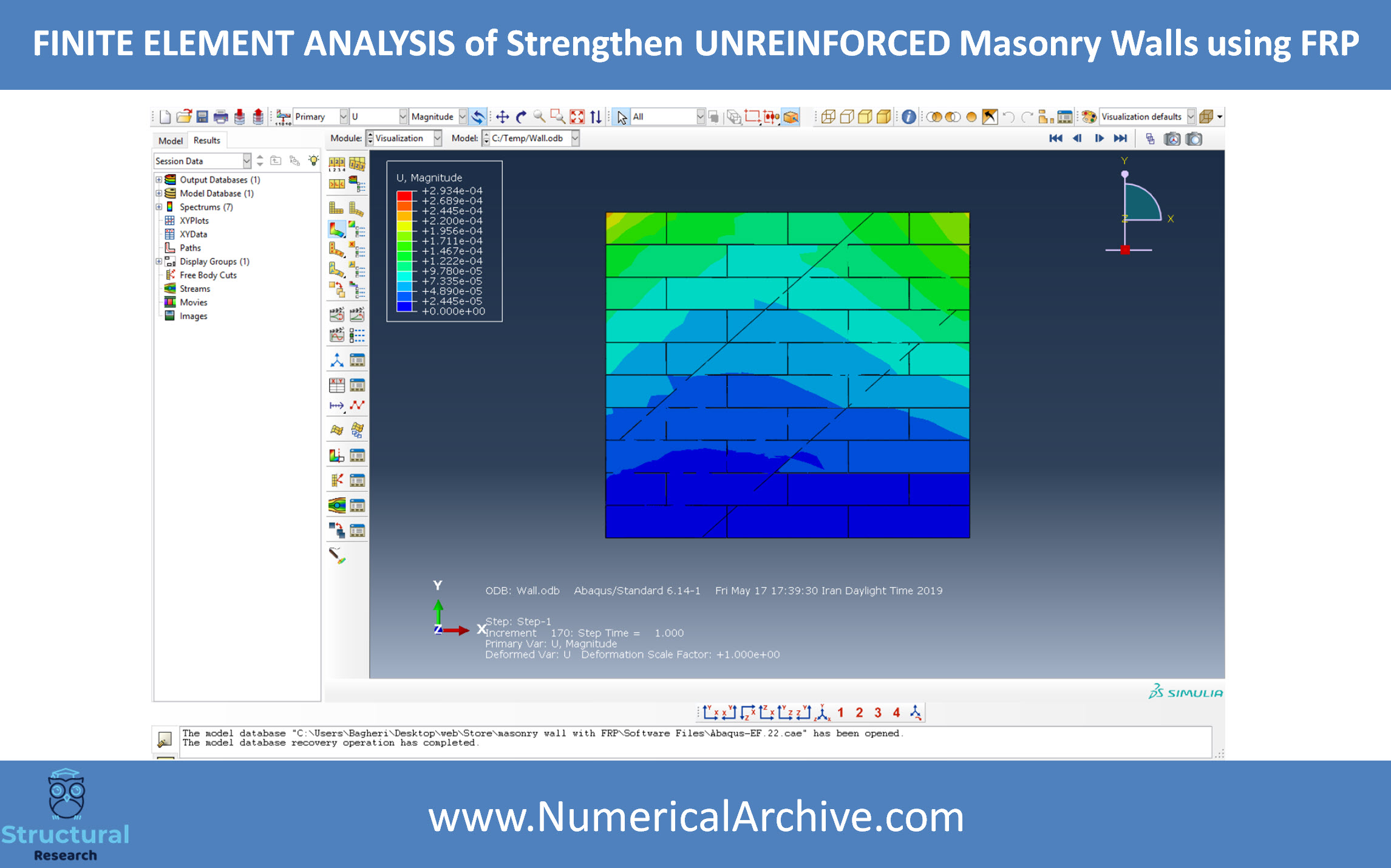1391x868 pixels.
Task: Select Movies tree item
Action: [x=193, y=302]
